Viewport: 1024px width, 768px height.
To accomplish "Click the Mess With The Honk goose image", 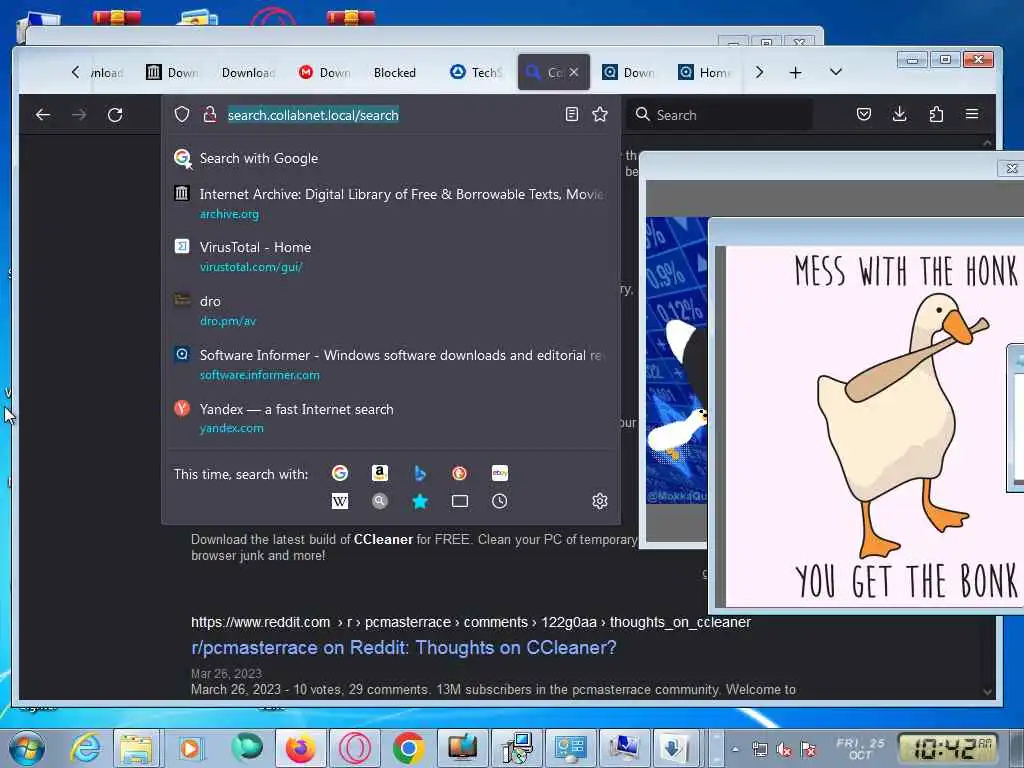I will 873,426.
